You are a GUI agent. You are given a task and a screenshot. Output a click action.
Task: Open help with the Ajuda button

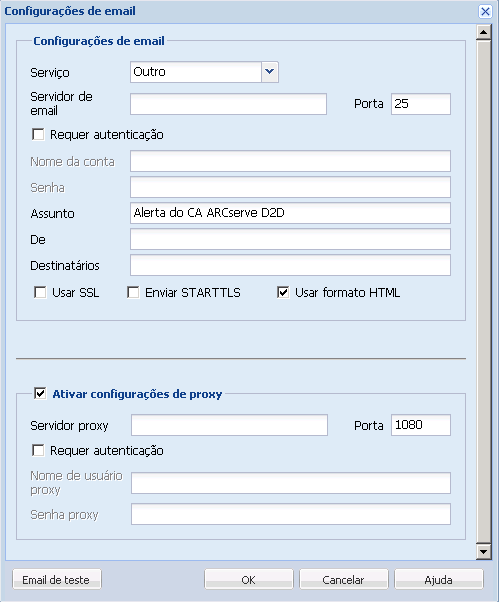coord(439,579)
